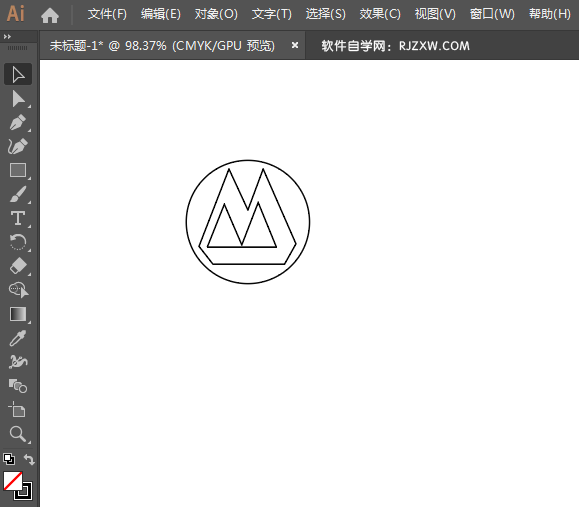Select the Rectangle tool

[x=18, y=171]
